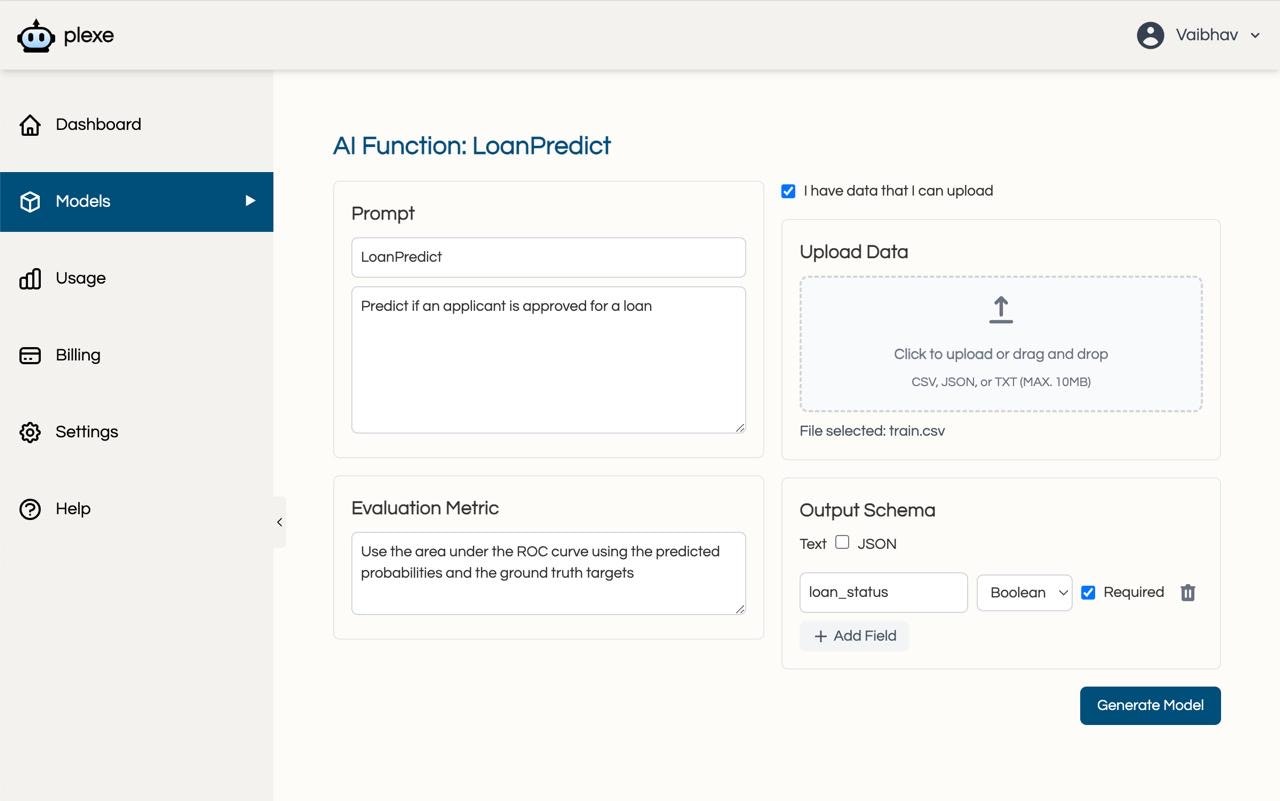Click the Dashboard home icon

(x=30, y=125)
